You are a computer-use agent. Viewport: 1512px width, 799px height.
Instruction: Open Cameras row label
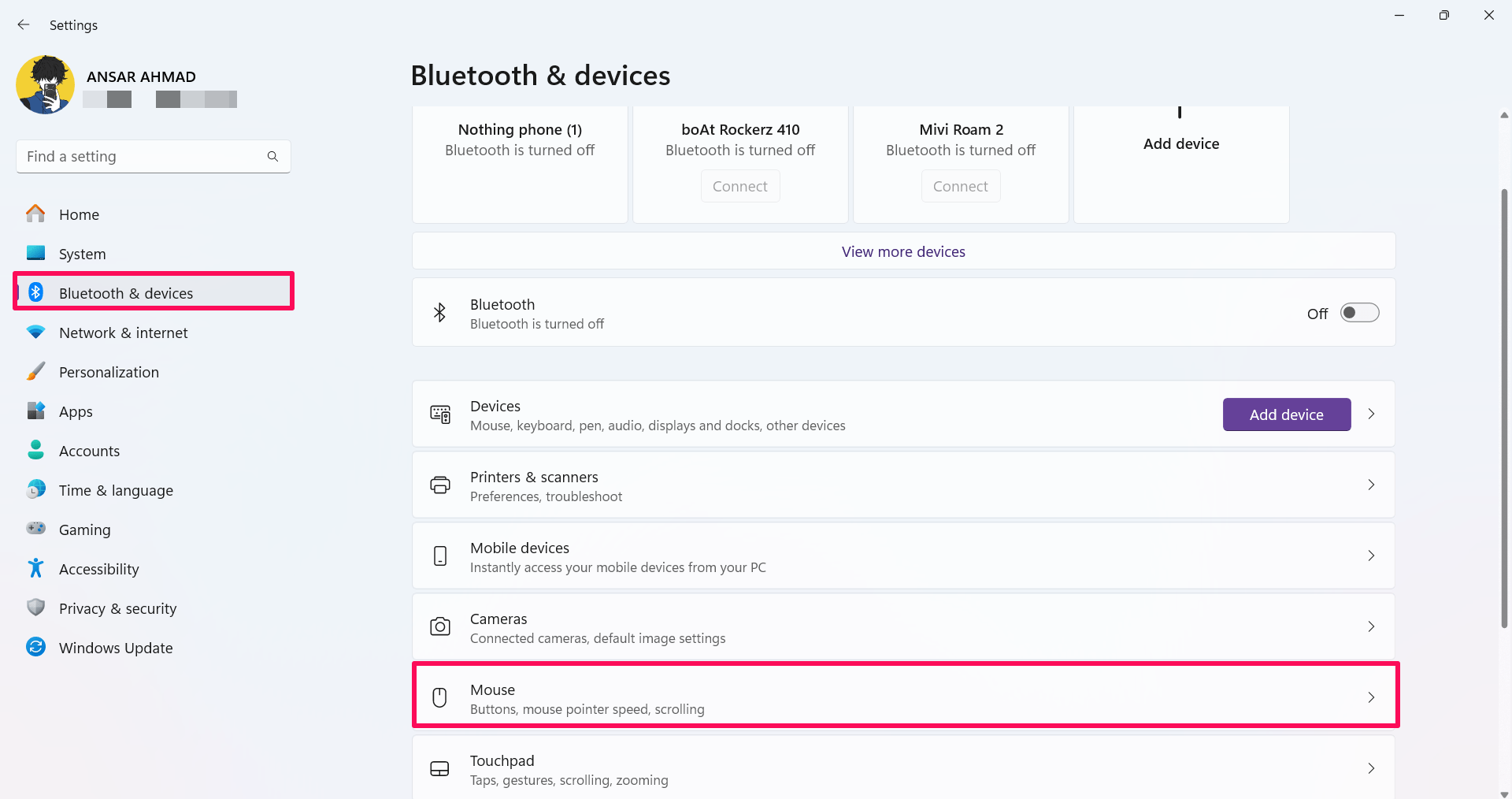point(498,619)
